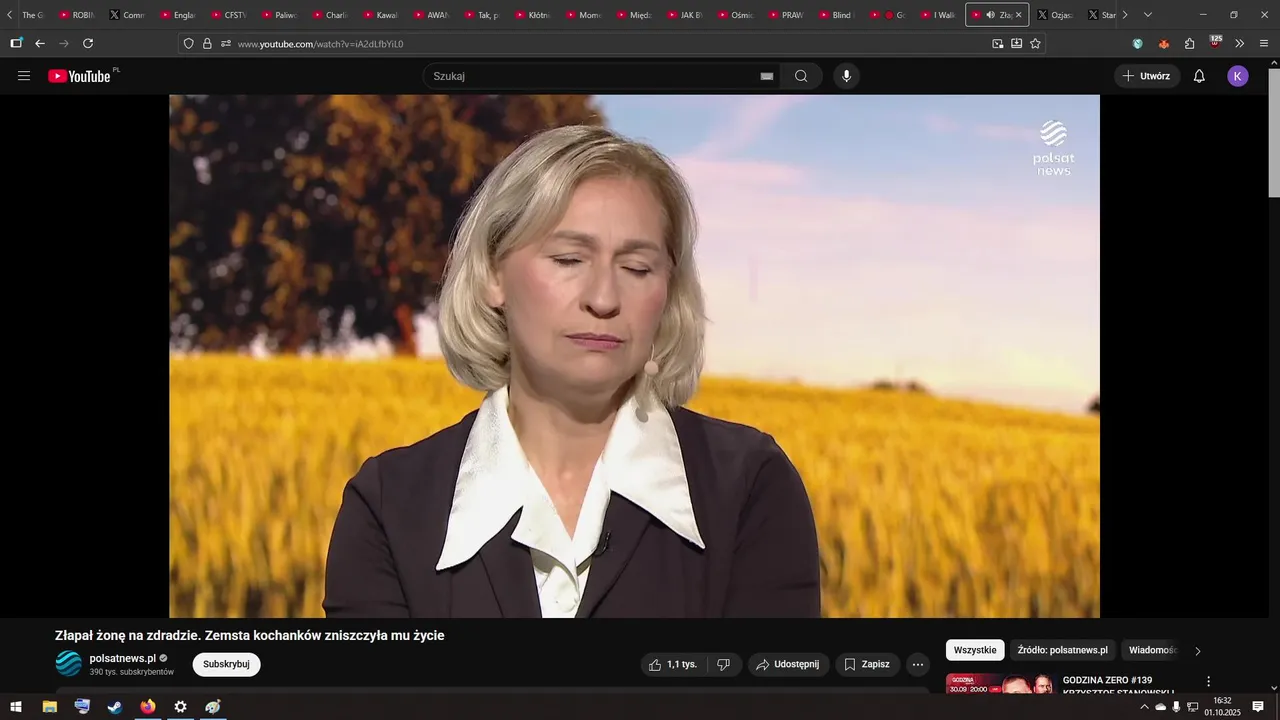This screenshot has height=720, width=1280.
Task: Show more toolbar tools chevron
Action: [x=1240, y=43]
